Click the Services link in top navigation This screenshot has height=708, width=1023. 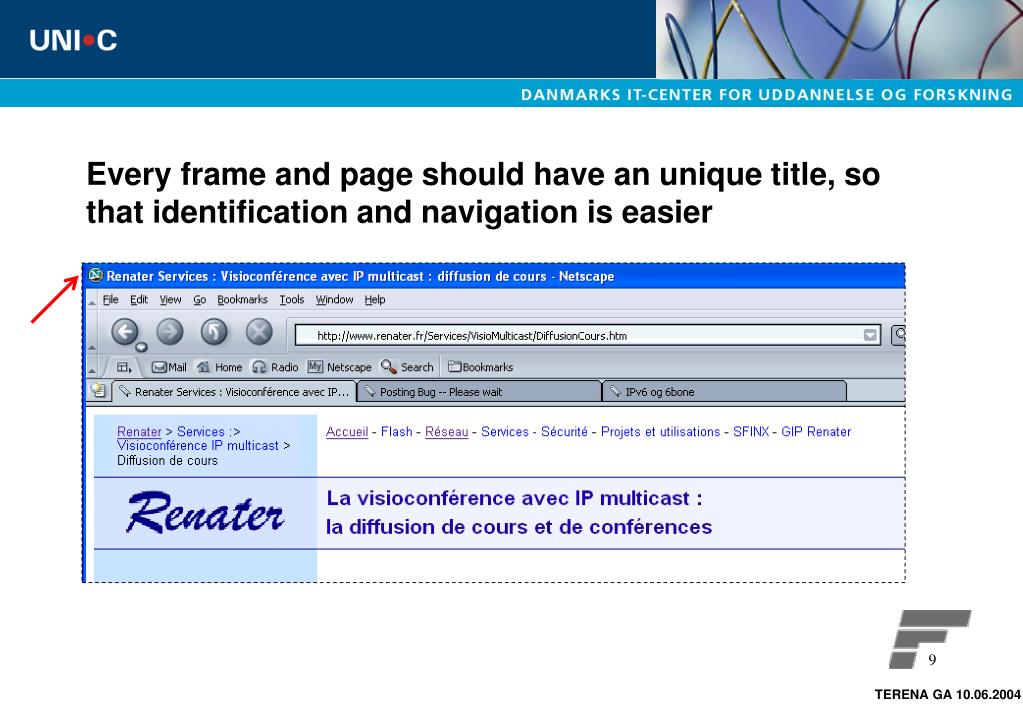point(504,432)
